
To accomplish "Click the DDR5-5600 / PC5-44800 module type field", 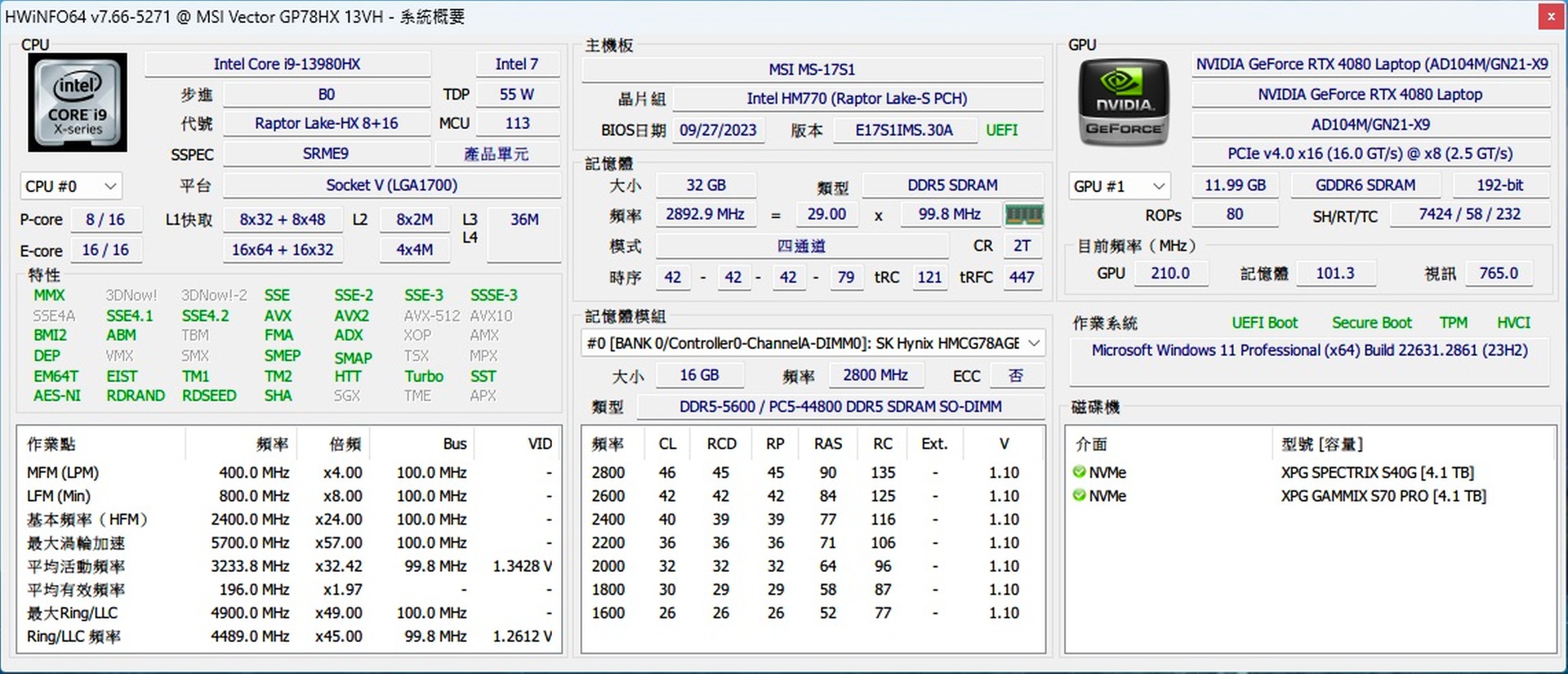I will (840, 407).
